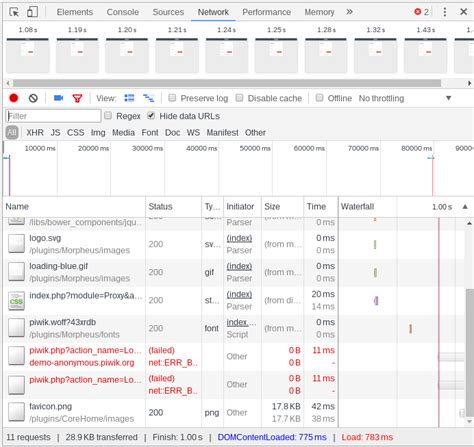
Task: Show more DevTools tabs chevron
Action: [x=349, y=12]
